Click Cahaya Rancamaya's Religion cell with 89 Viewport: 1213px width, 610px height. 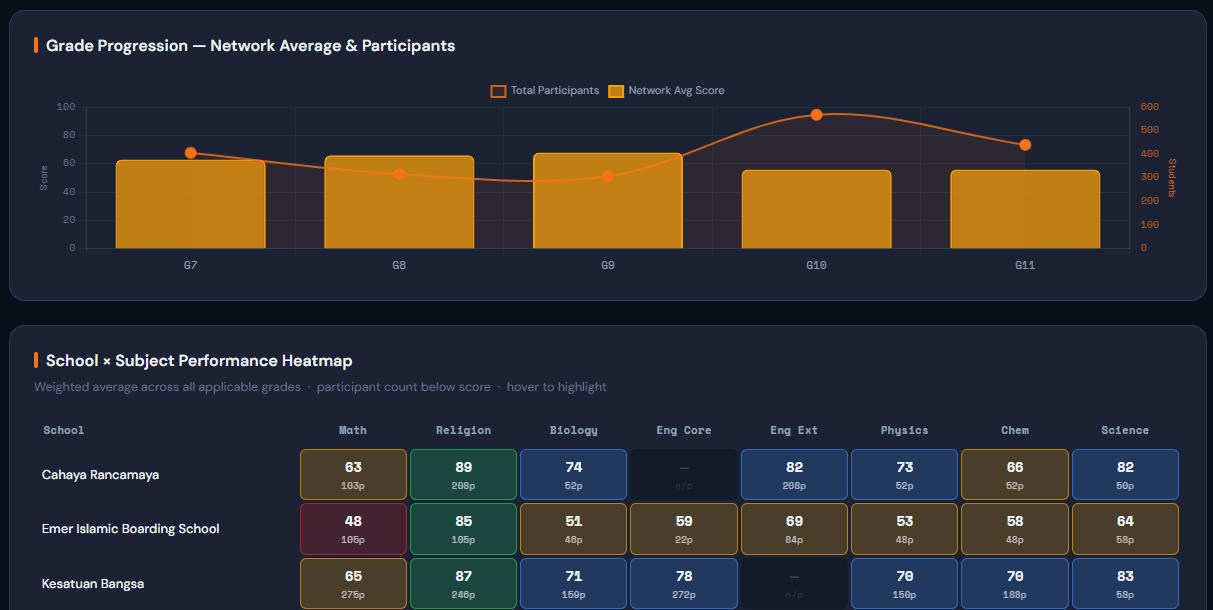coord(463,474)
